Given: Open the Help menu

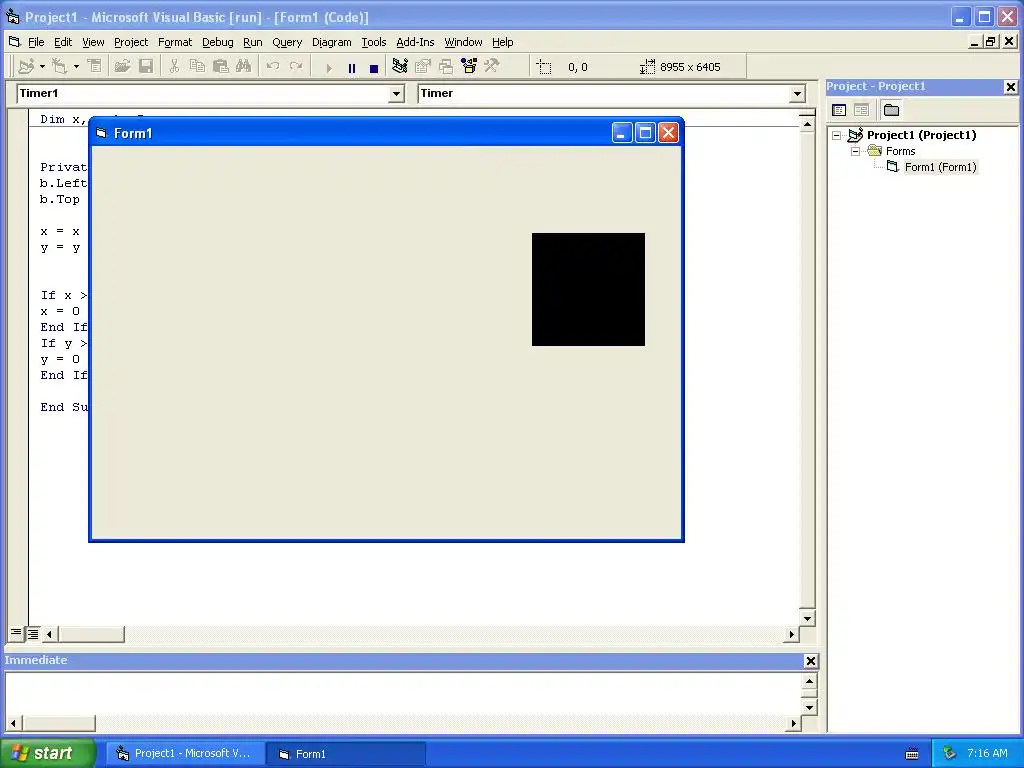Looking at the screenshot, I should click(x=502, y=42).
